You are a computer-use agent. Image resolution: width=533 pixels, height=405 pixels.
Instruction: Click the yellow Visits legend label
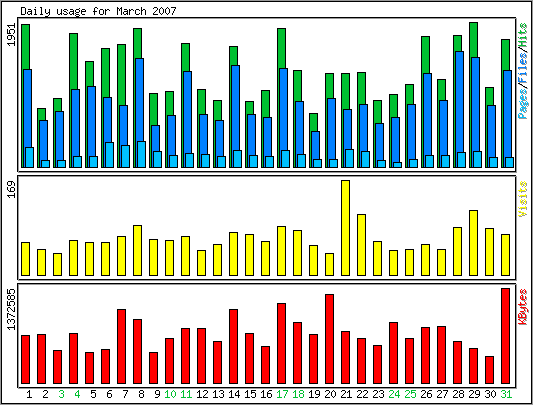point(523,199)
